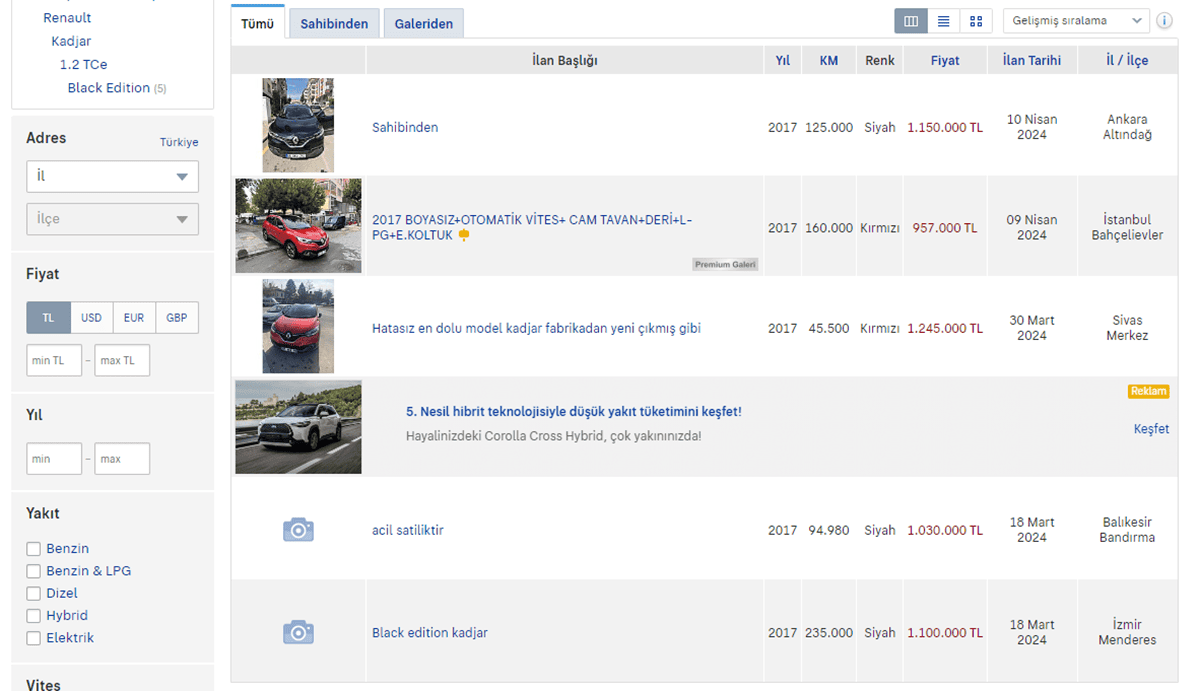Tick the Hybrid fuel checkbox
The height and width of the screenshot is (691, 1200).
click(x=34, y=616)
